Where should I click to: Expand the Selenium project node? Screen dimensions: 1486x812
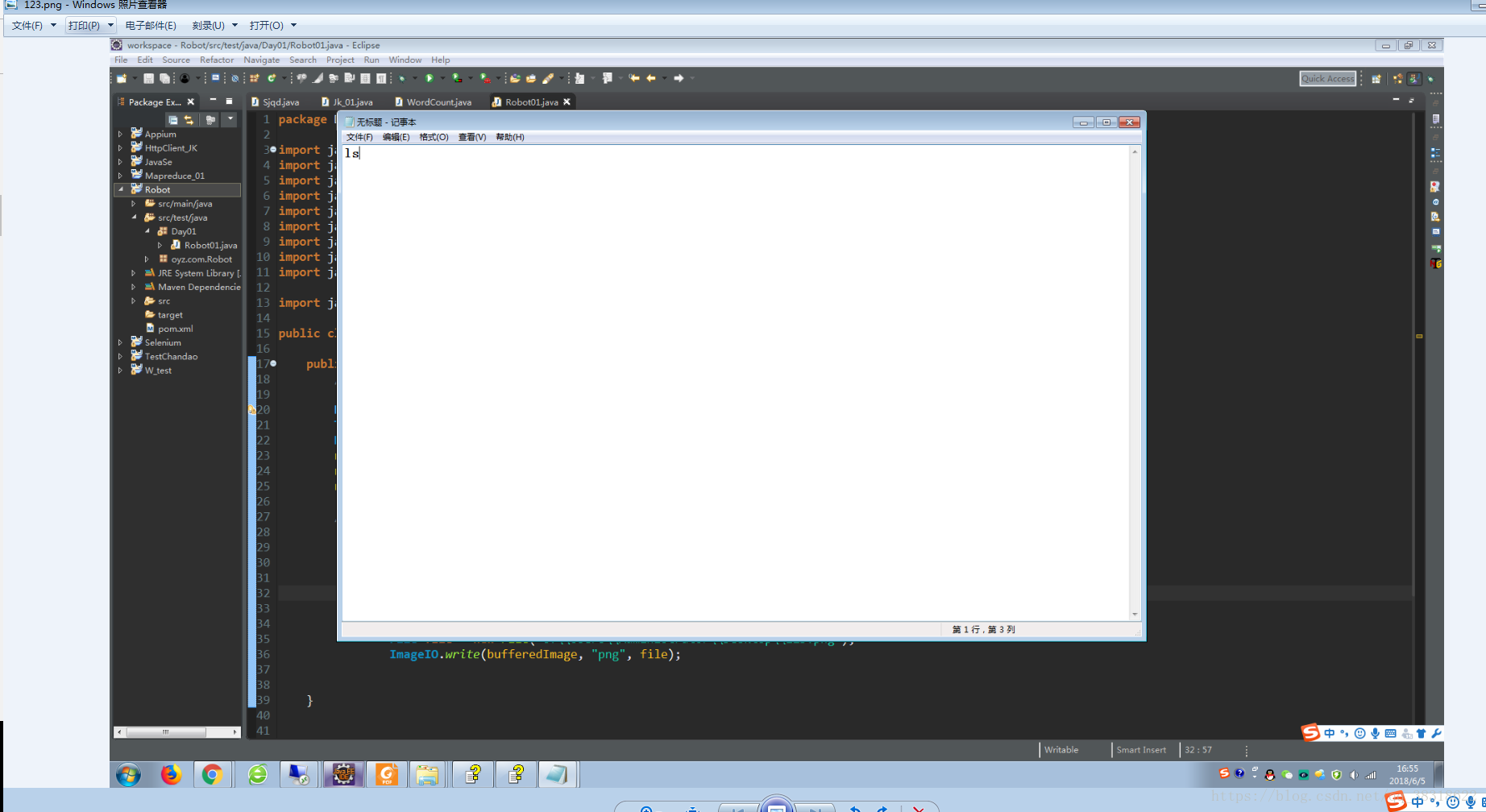click(121, 342)
